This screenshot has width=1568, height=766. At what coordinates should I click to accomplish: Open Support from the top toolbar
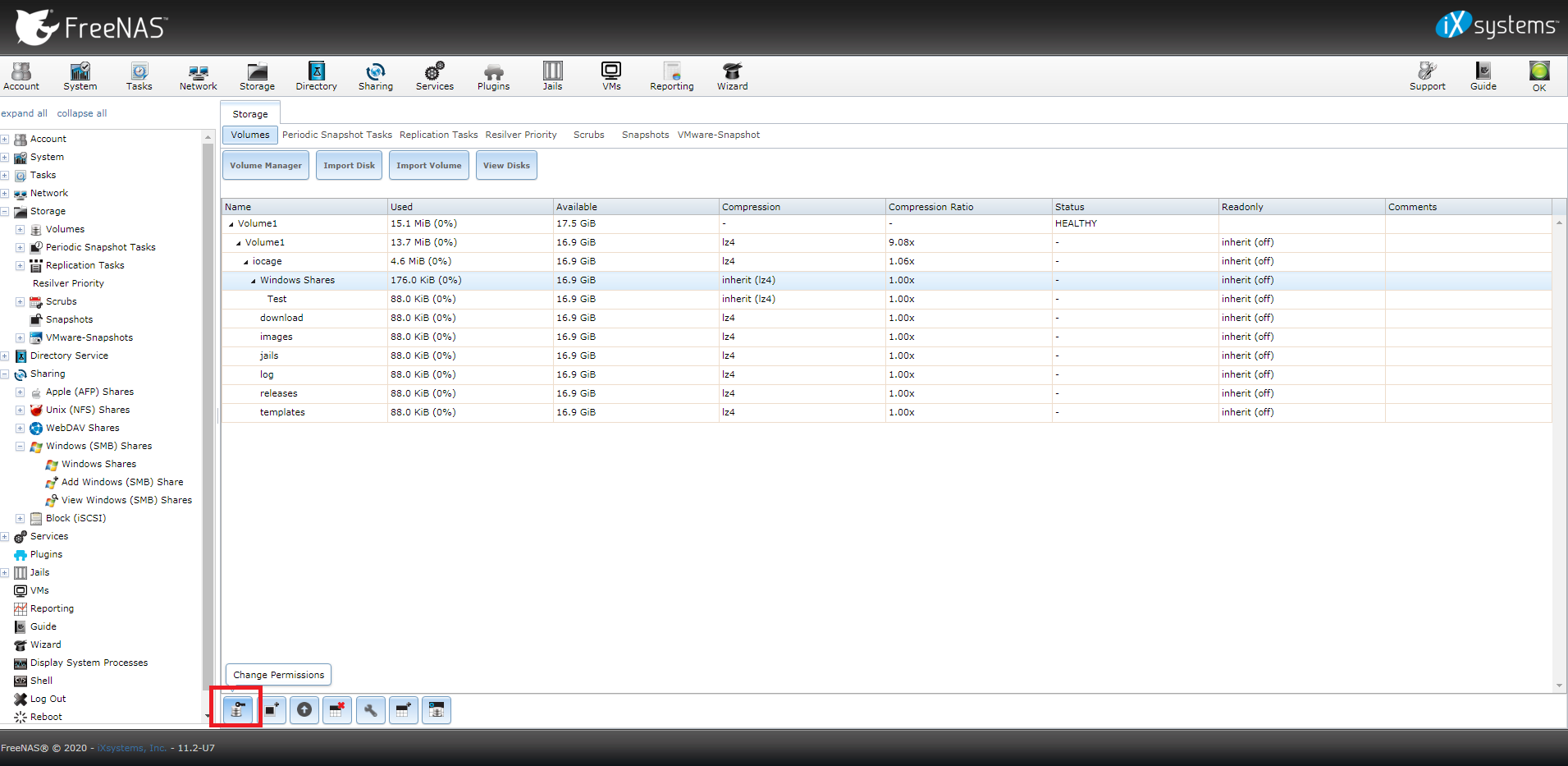[1428, 76]
